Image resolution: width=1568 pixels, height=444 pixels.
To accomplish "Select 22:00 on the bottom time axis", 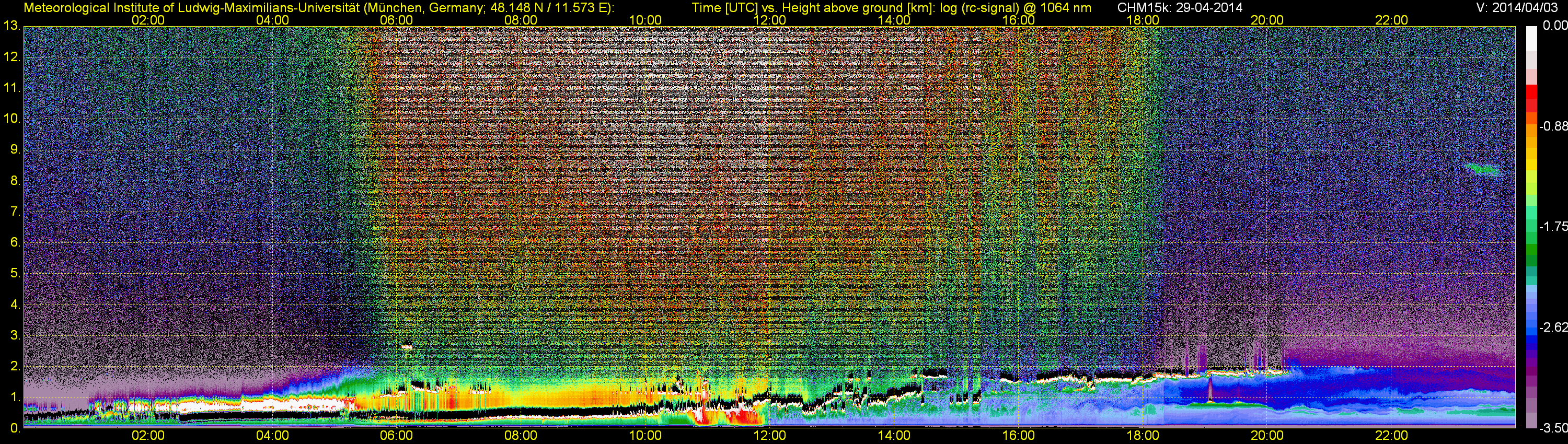I will pyautogui.click(x=1391, y=436).
